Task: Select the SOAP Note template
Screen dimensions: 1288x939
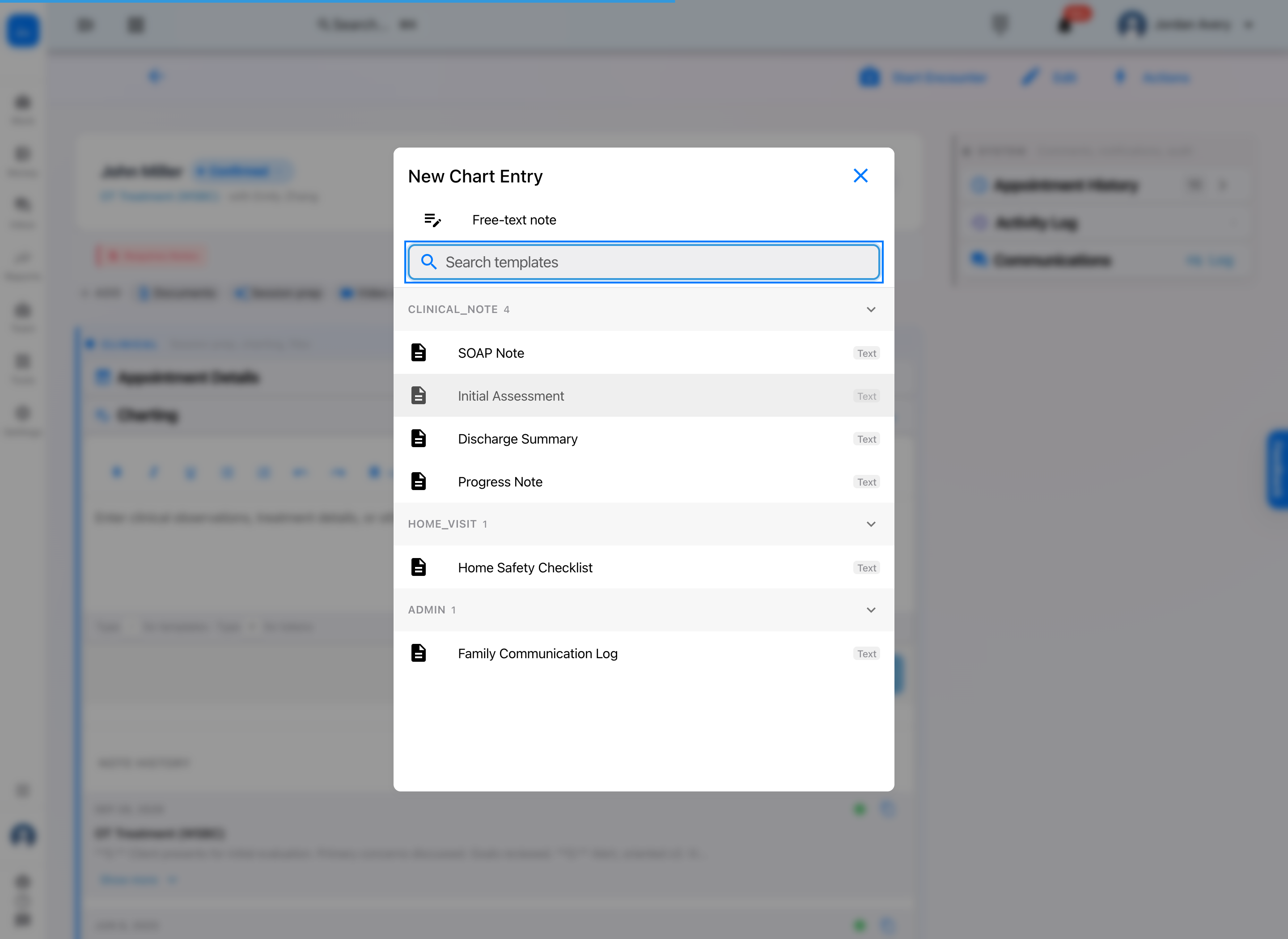Action: 644,353
